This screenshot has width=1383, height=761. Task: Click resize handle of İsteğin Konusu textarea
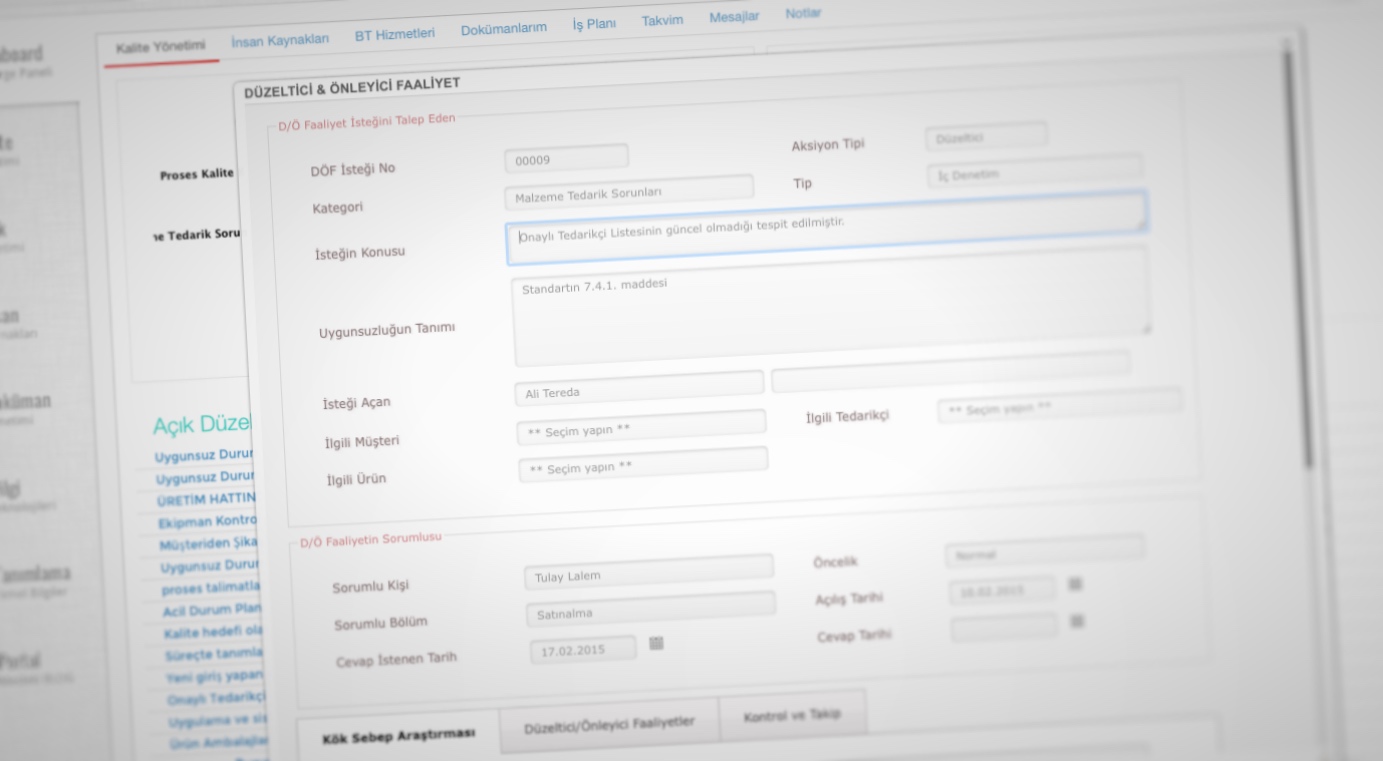pyautogui.click(x=1141, y=226)
